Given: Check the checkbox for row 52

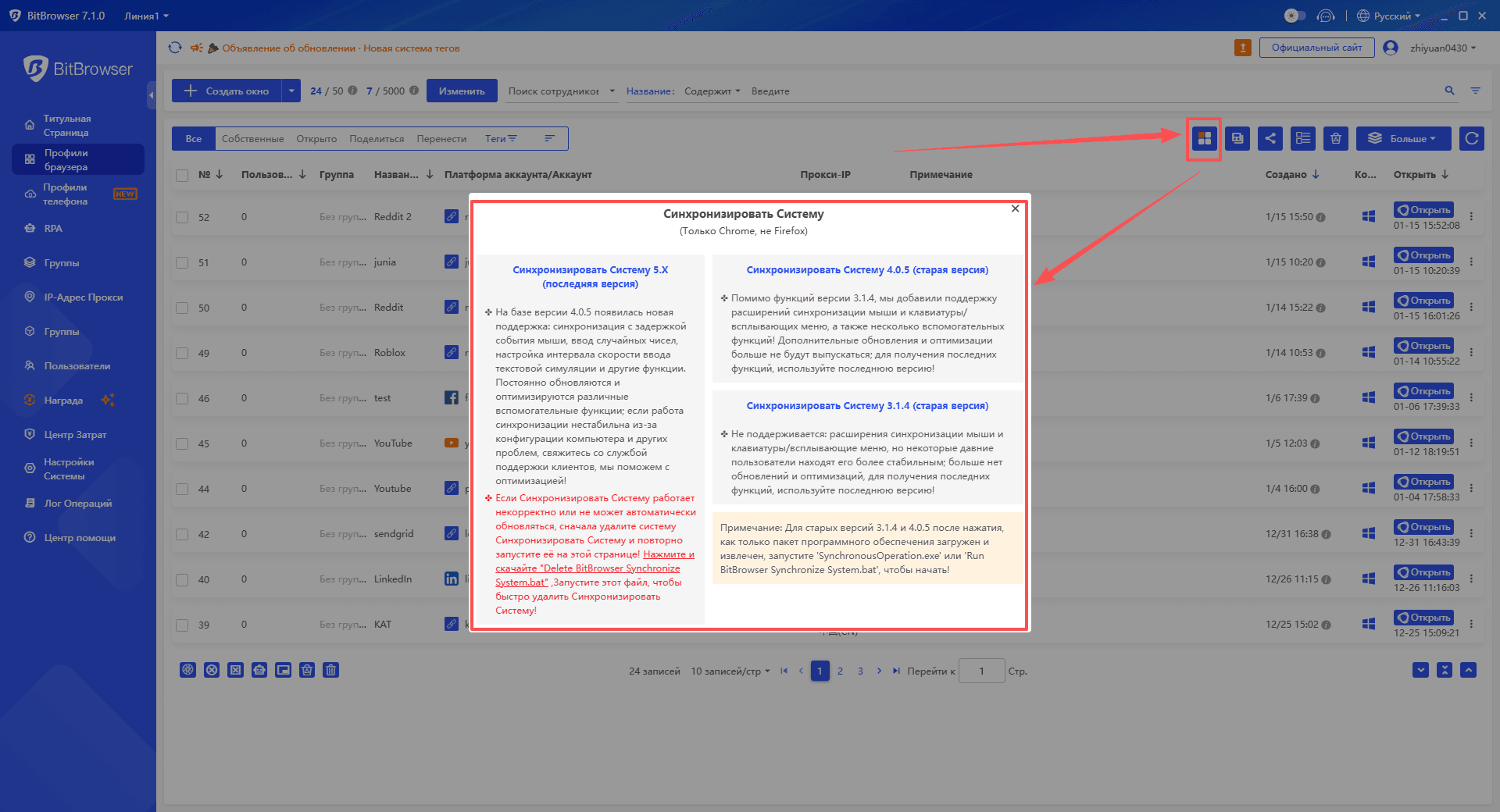Looking at the screenshot, I should tap(181, 216).
